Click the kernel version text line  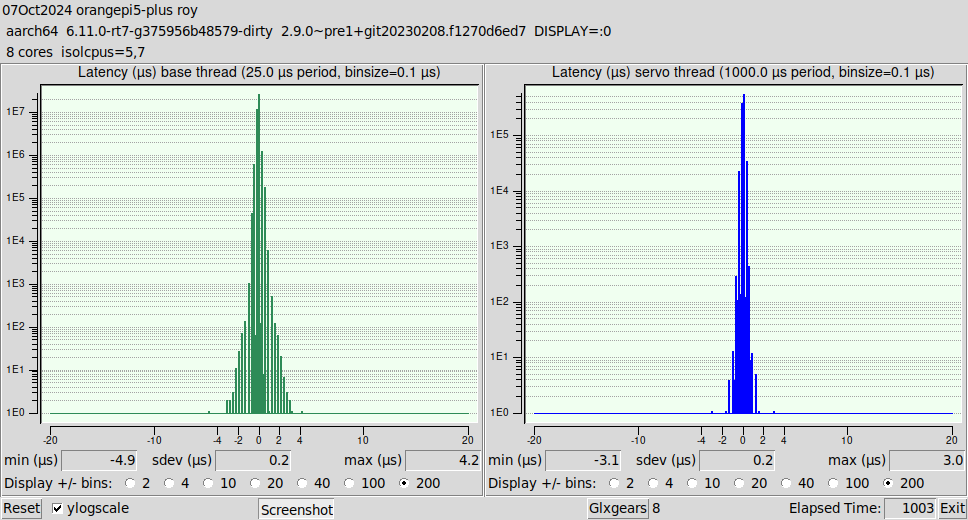(309, 31)
